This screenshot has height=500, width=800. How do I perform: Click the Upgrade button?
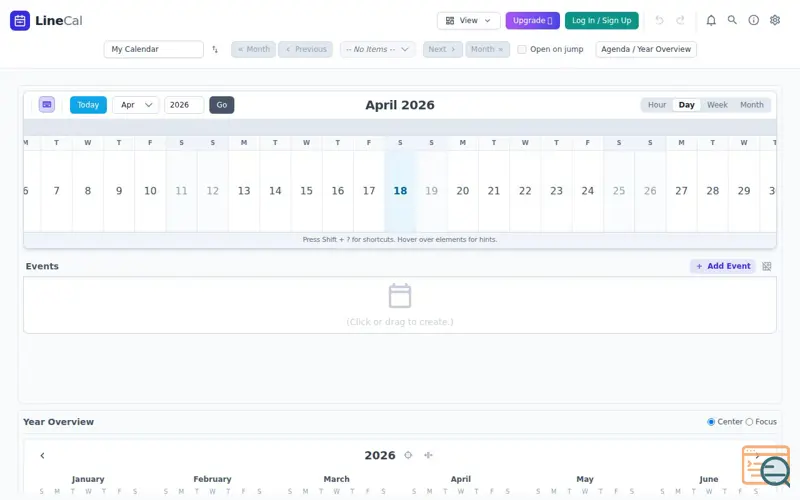point(532,20)
